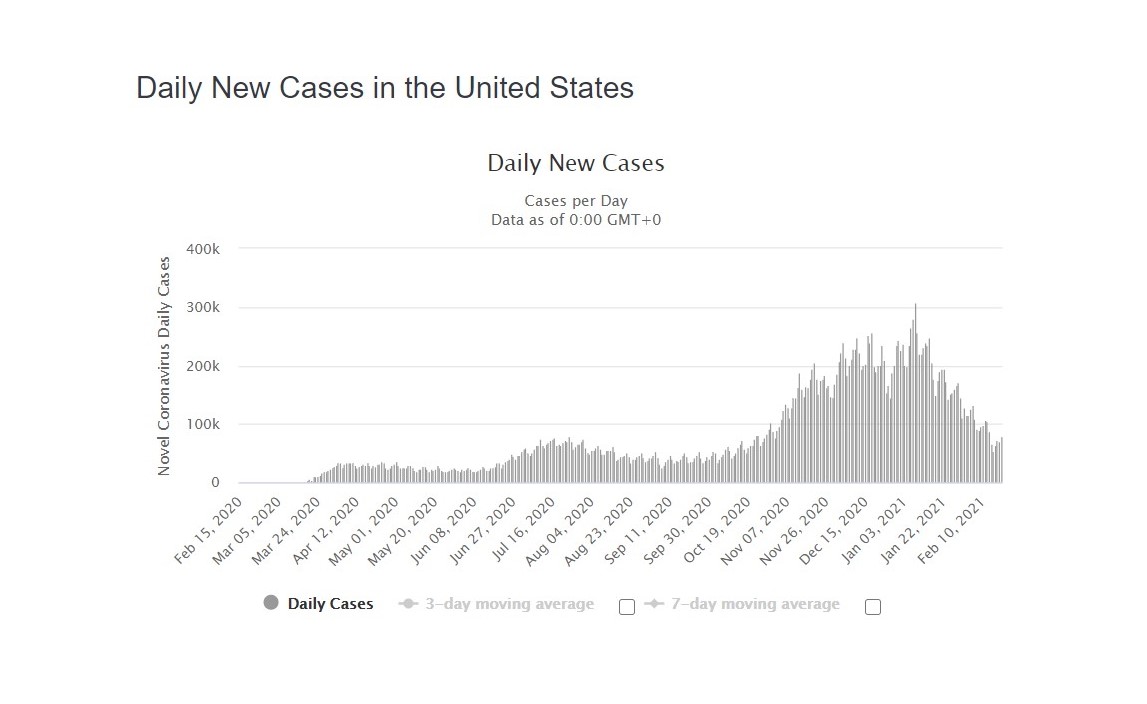Screen dimensions: 1147x704
Task: Enable the 3-day moving average checkbox
Action: coord(627,607)
